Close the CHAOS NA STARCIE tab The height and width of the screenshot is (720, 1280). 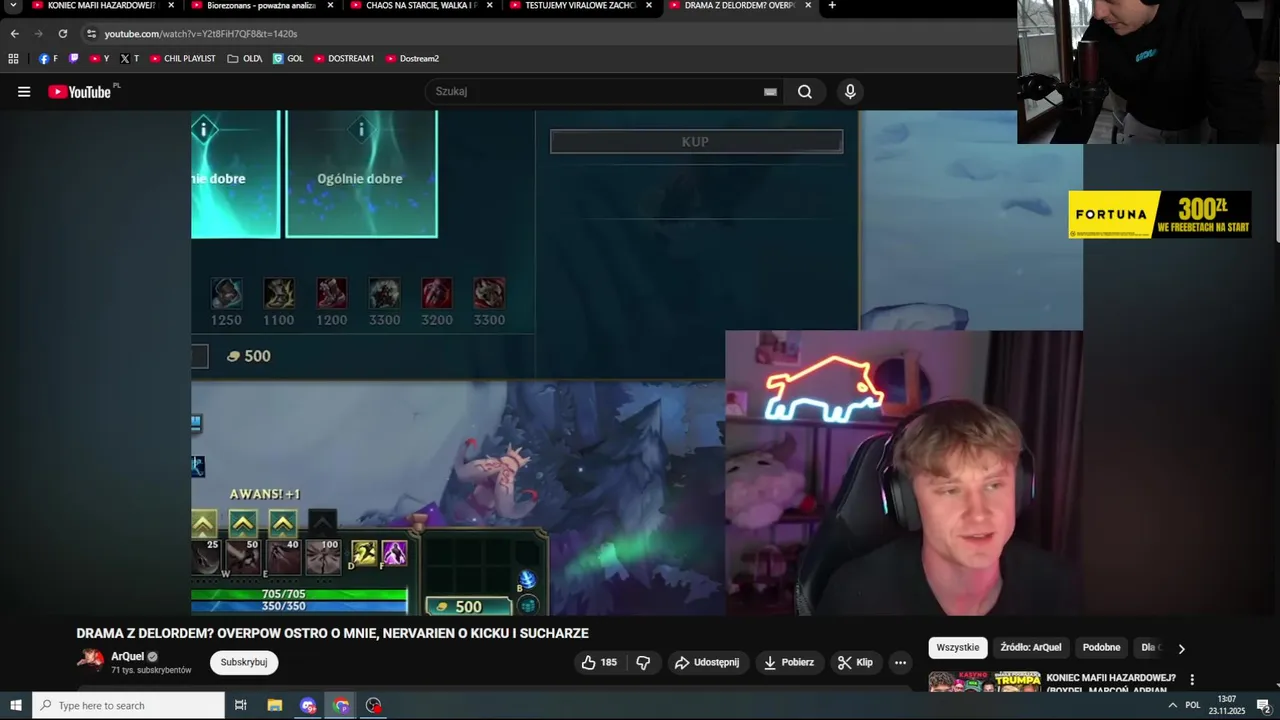point(489,6)
